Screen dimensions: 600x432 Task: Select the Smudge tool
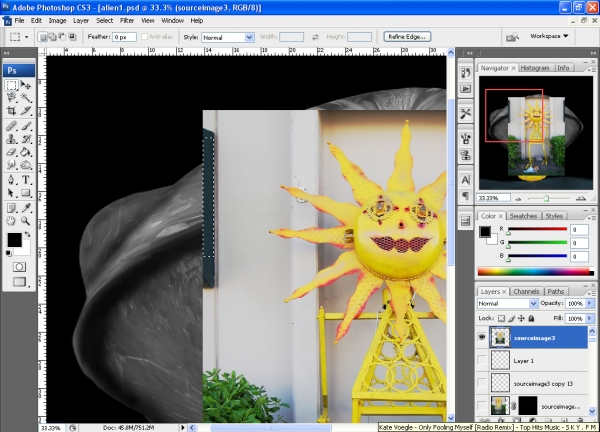[11, 165]
